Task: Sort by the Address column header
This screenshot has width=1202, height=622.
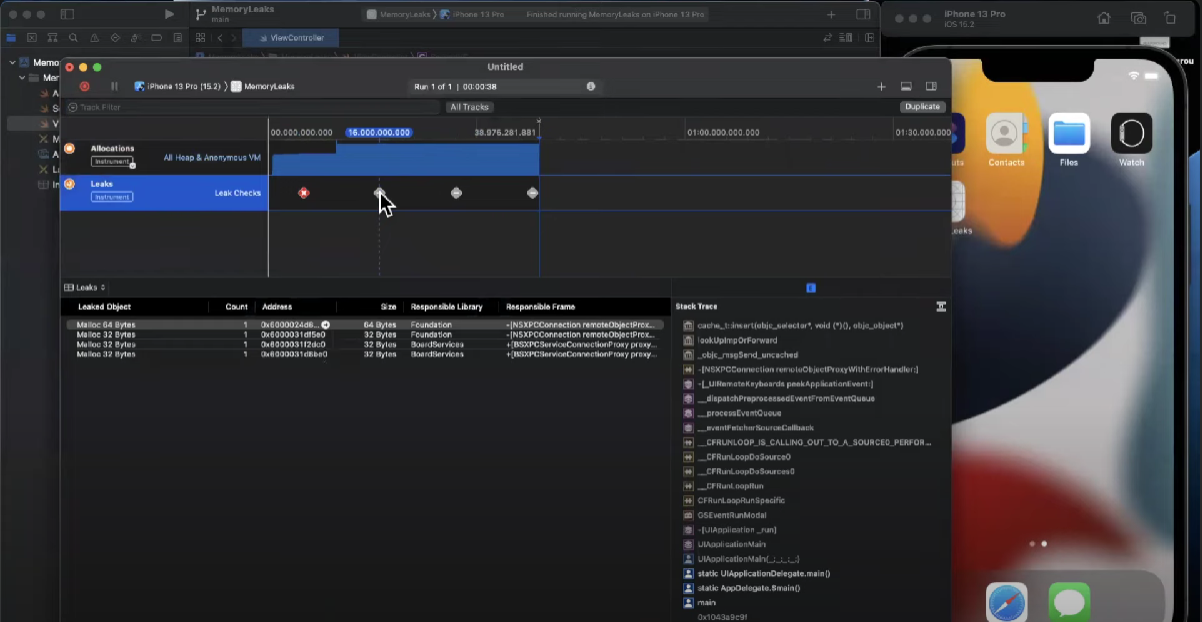Action: 276,307
